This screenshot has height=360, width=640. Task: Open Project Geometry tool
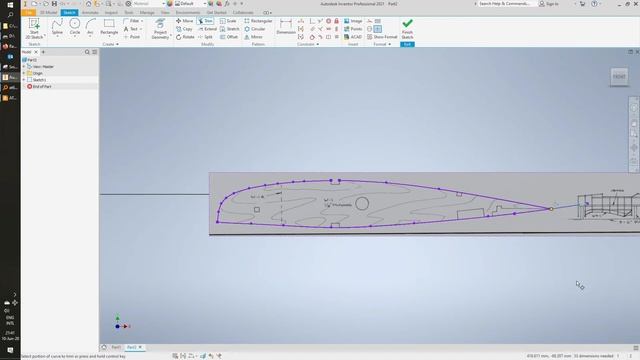[x=160, y=29]
